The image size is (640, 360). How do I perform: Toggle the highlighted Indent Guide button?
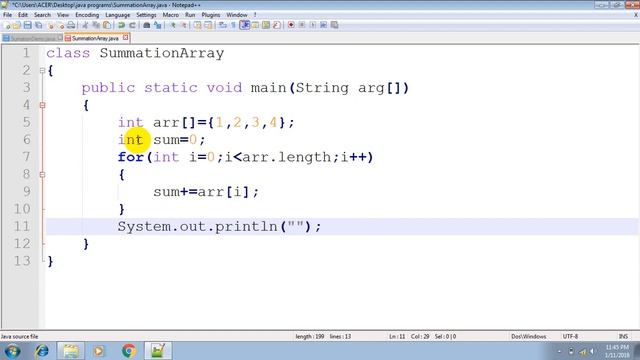(244, 25)
